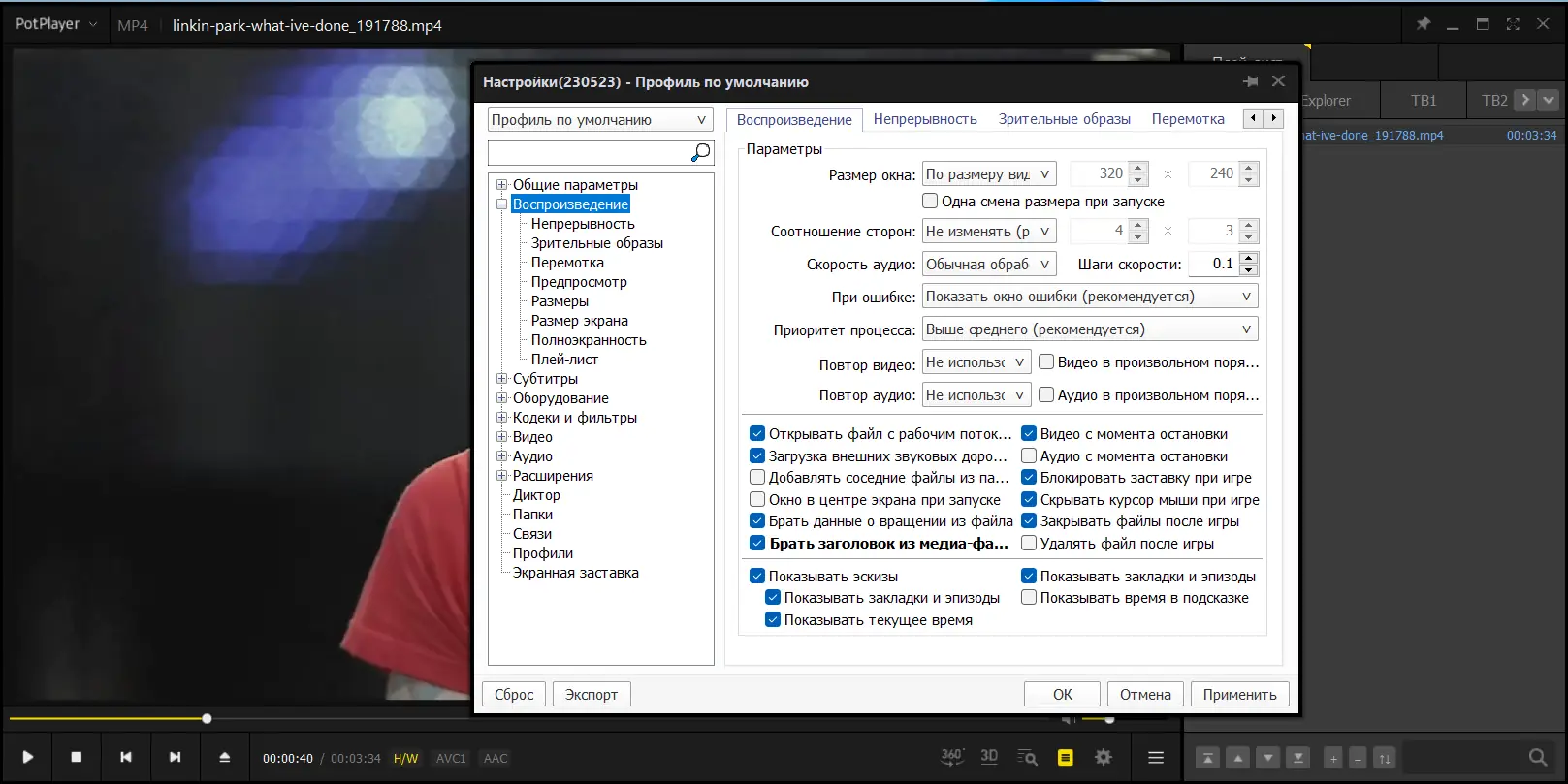Stop playback with the stop icon

click(x=77, y=757)
